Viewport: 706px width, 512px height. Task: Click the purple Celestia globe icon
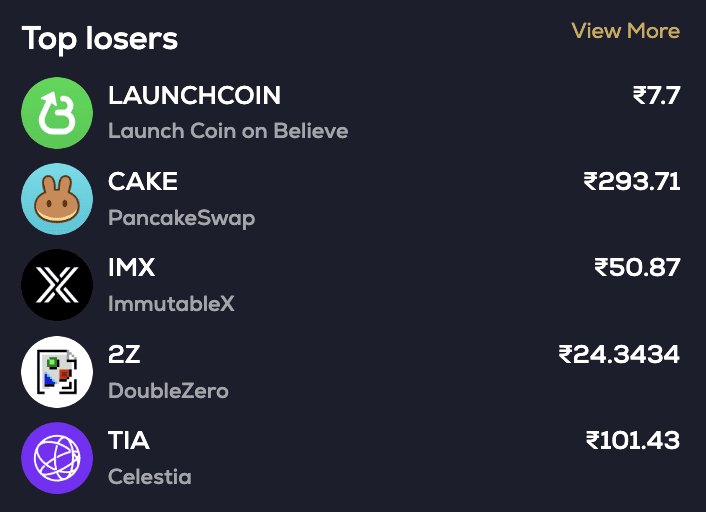[57, 458]
